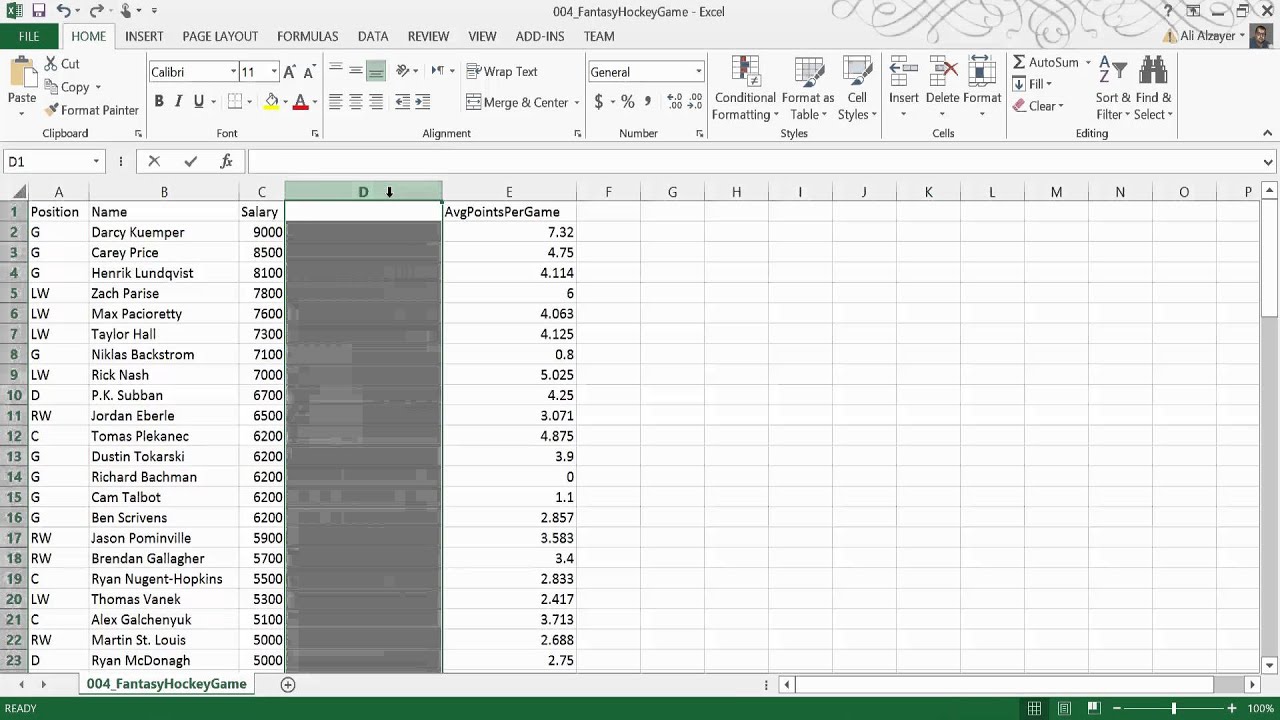Screen dimensions: 1280x720
Task: Open Sort & Filter menu
Action: 1112,89
